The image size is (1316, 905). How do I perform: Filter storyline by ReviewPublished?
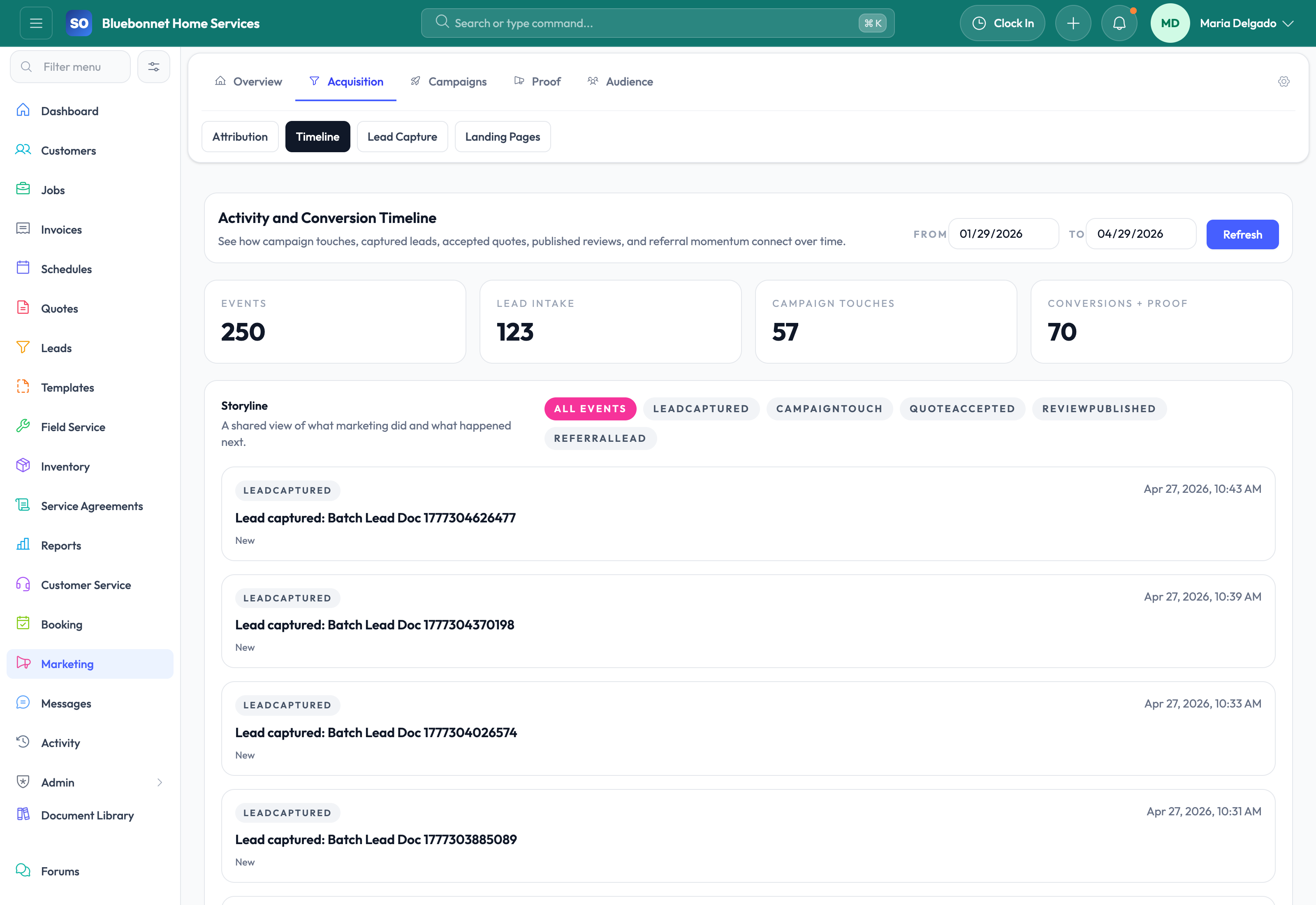click(1099, 409)
